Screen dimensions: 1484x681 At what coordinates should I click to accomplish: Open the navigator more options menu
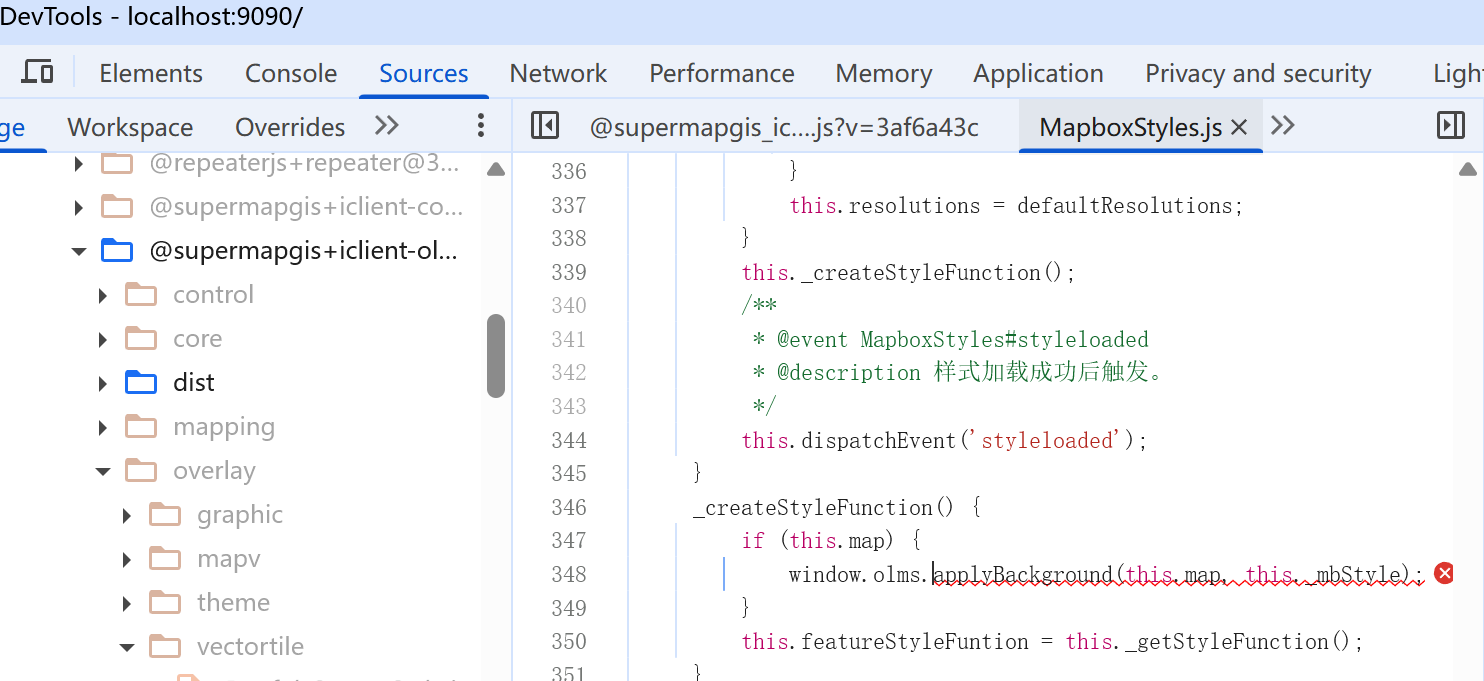click(x=481, y=126)
